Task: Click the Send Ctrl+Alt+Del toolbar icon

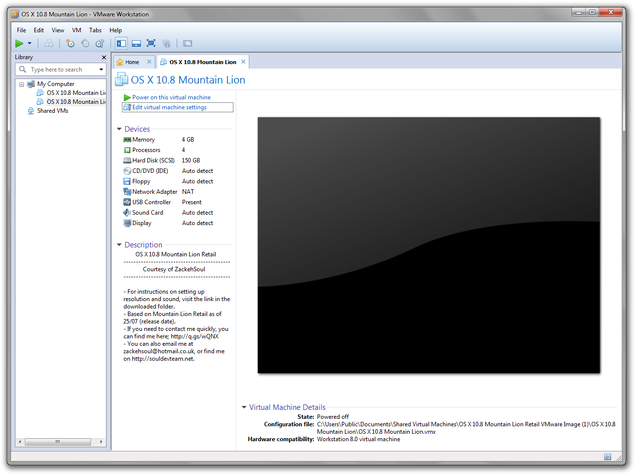Action: (49, 43)
